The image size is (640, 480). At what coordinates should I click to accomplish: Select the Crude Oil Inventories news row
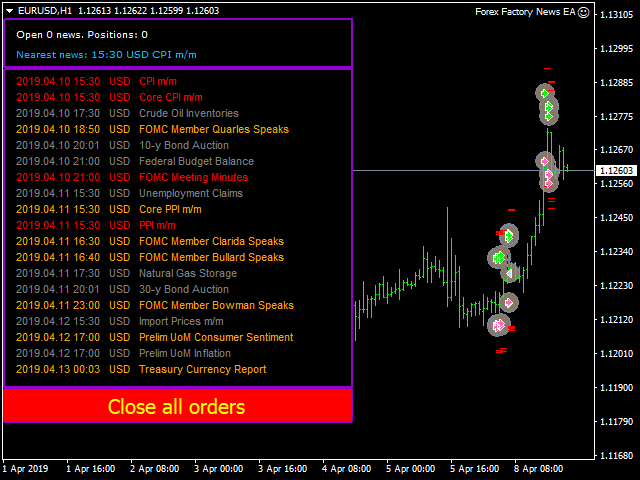(x=127, y=113)
